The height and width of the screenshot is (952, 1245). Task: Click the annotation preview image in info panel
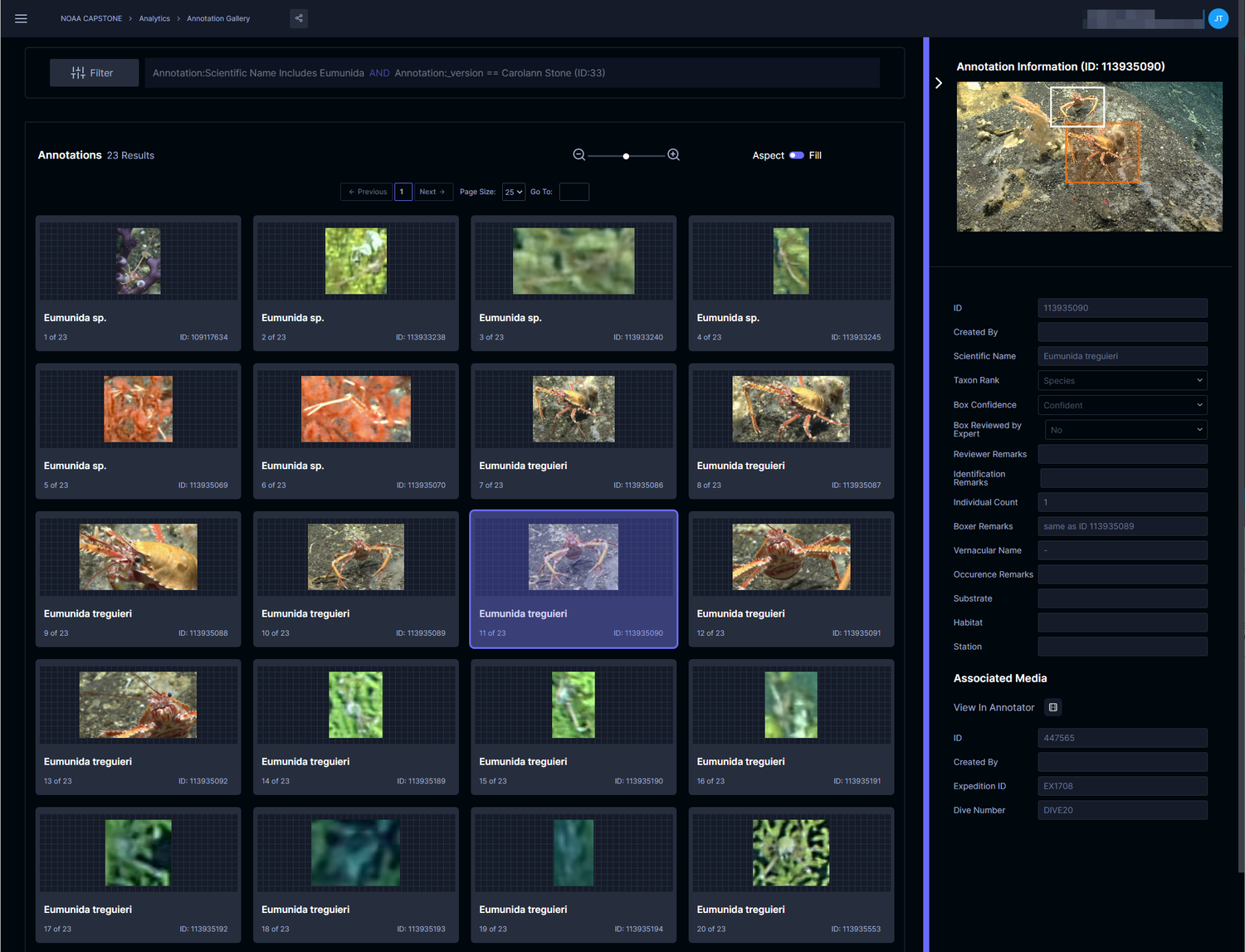pyautogui.click(x=1089, y=156)
